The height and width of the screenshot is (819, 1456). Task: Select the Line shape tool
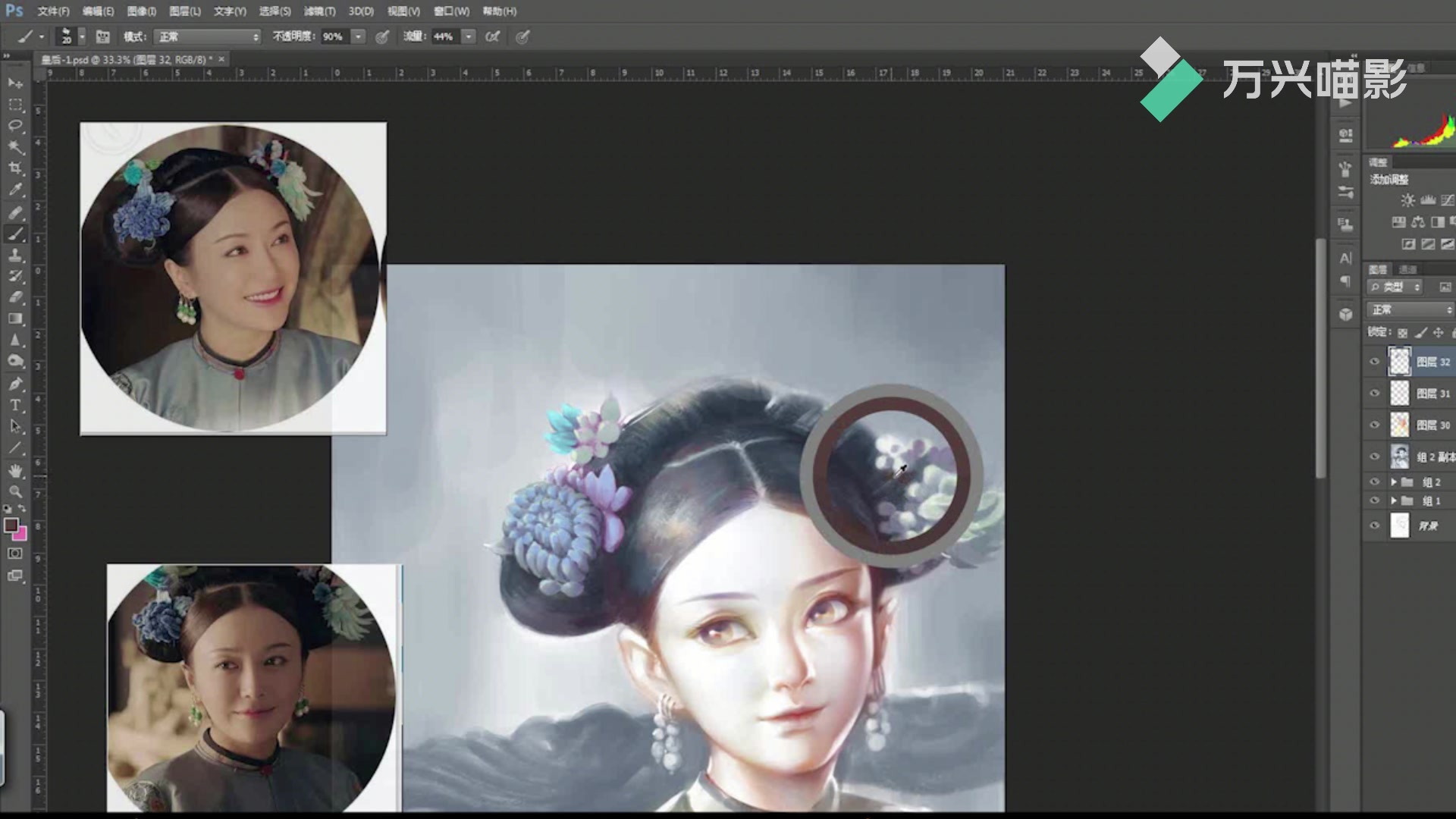coord(15,448)
